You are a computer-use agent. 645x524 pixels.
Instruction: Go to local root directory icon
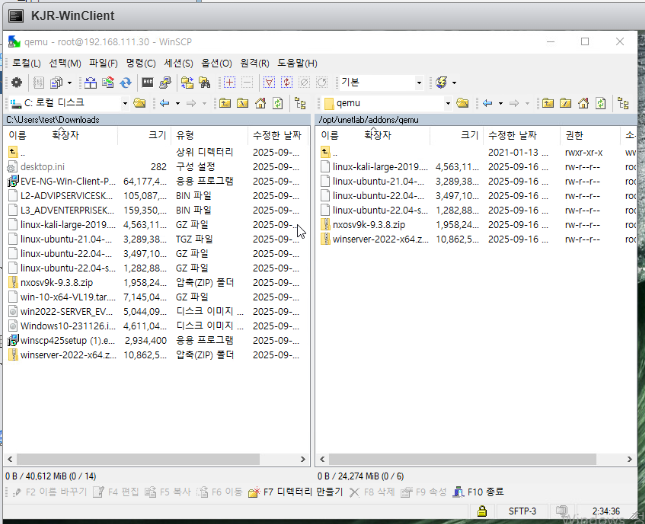click(x=243, y=103)
